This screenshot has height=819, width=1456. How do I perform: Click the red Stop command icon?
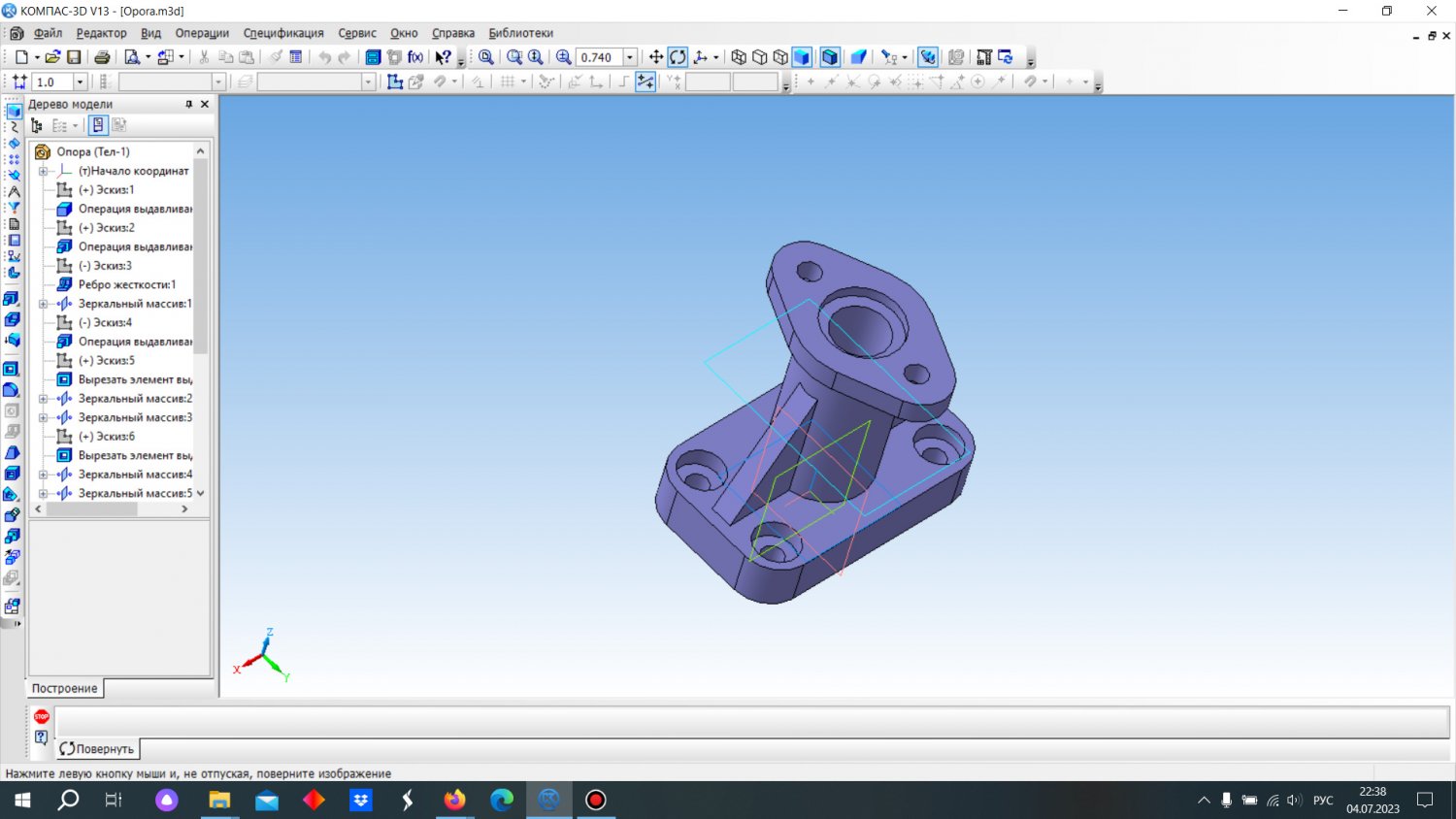point(42,716)
